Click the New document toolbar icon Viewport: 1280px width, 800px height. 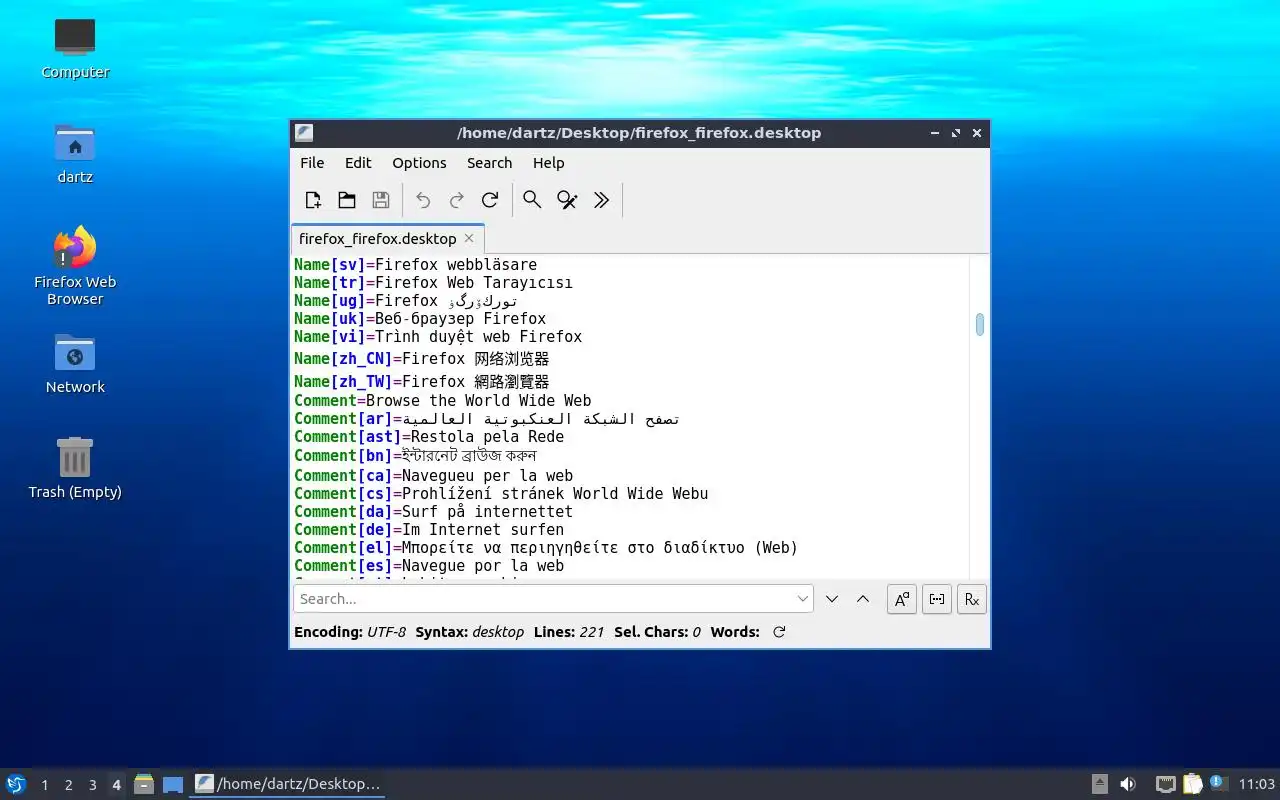point(313,200)
